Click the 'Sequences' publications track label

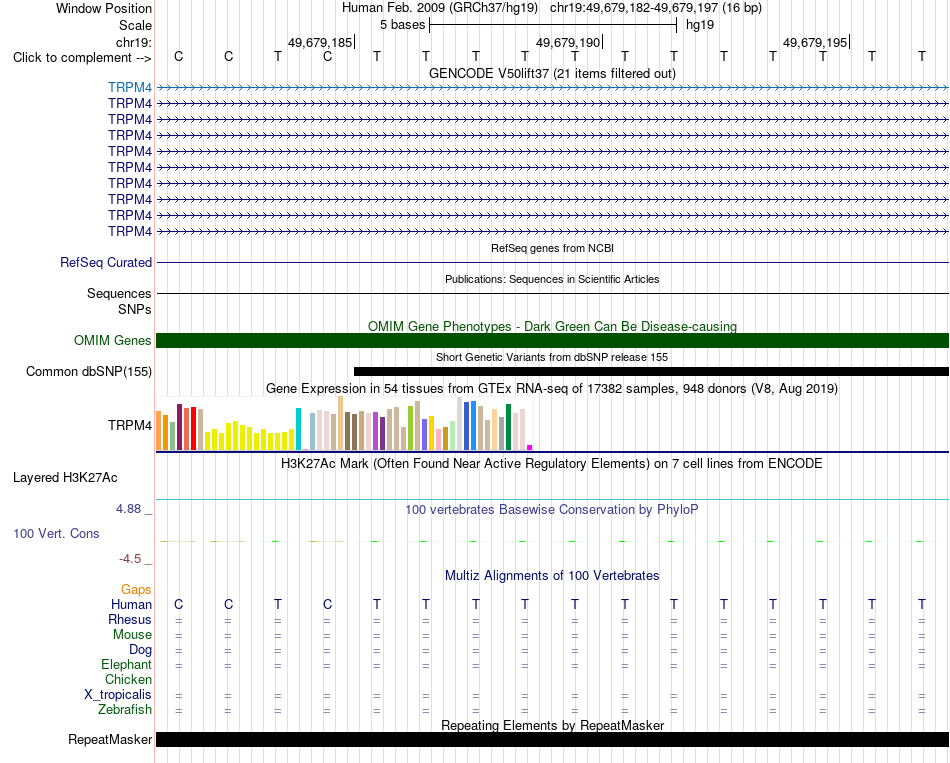pyautogui.click(x=119, y=293)
